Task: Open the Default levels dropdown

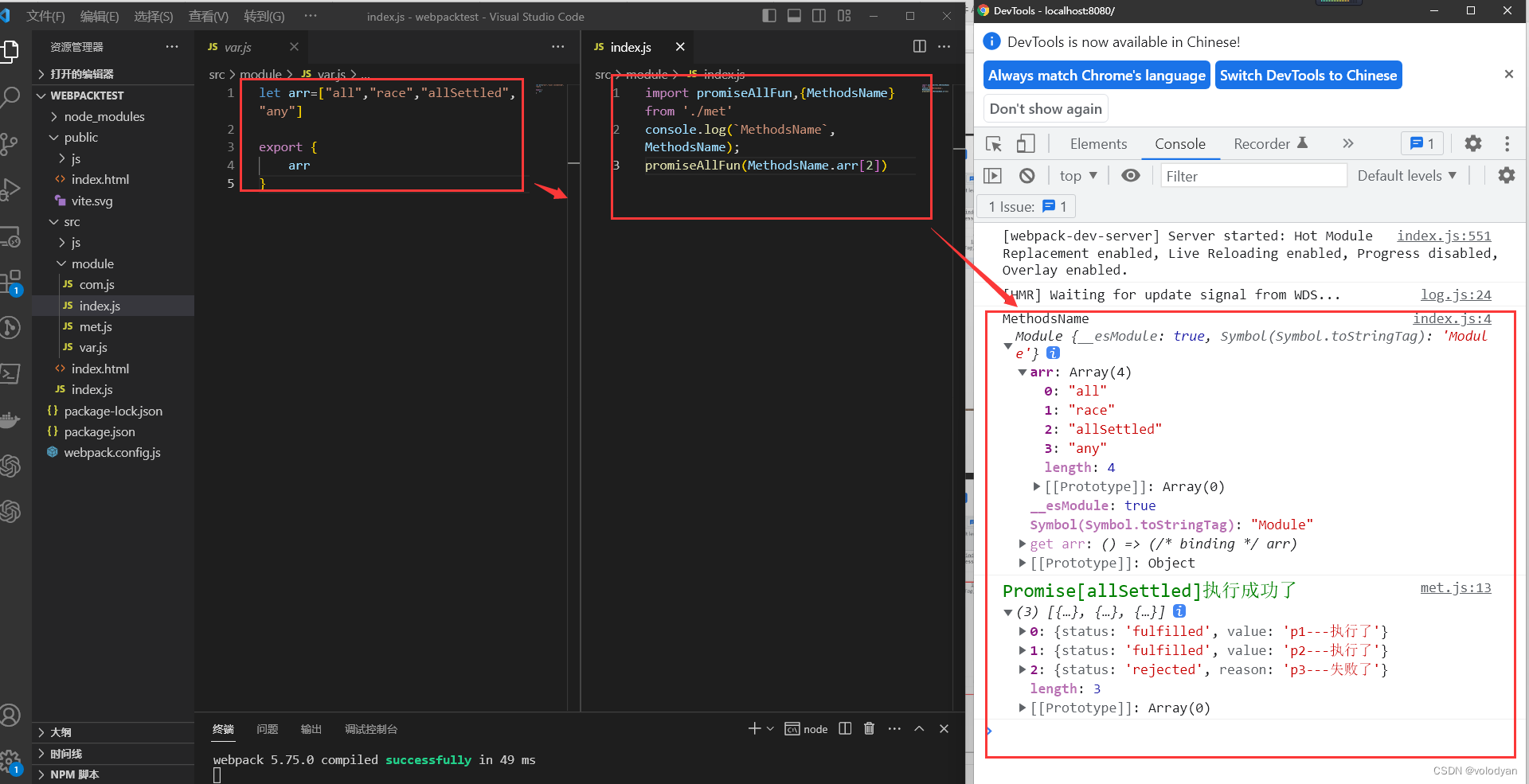Action: [x=1406, y=175]
